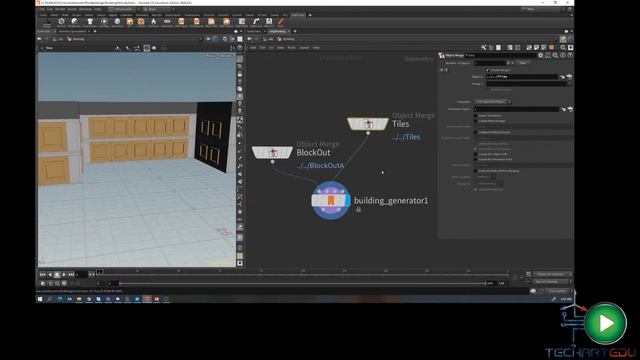Click the taskbar search icon
Screen dimensions: 640x360
point(49,299)
